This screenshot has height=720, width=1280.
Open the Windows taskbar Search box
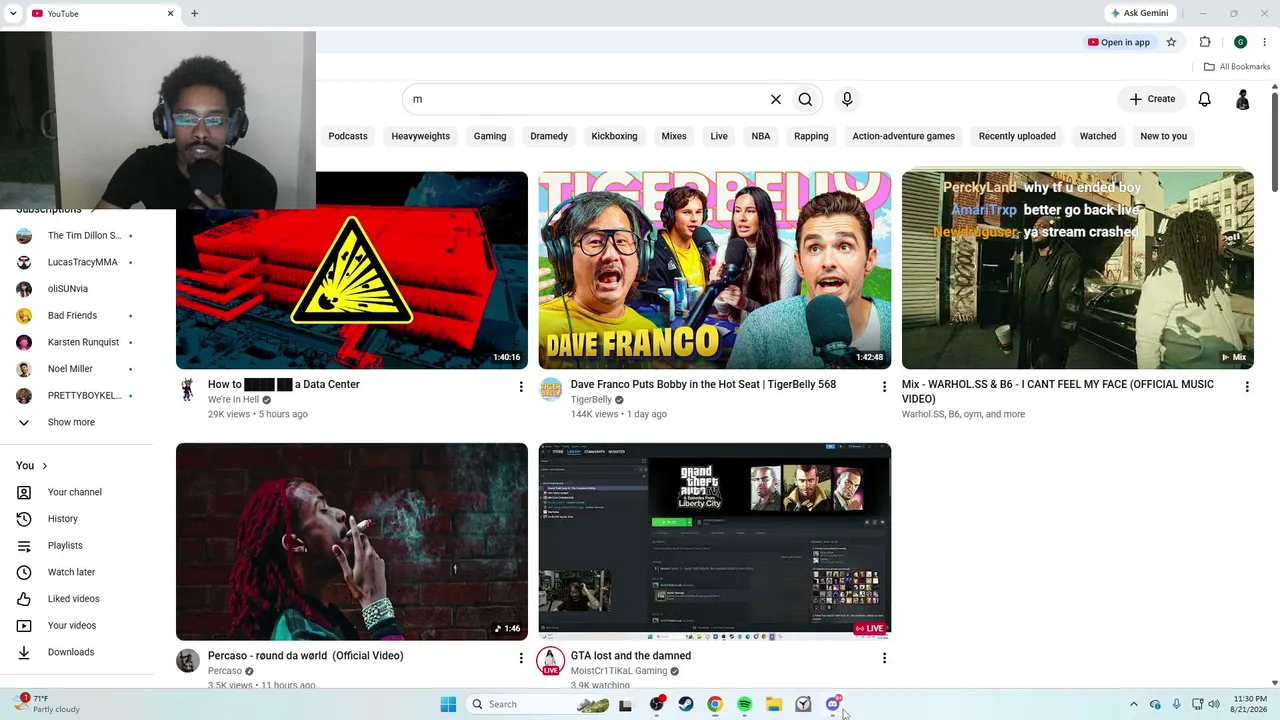[540, 704]
